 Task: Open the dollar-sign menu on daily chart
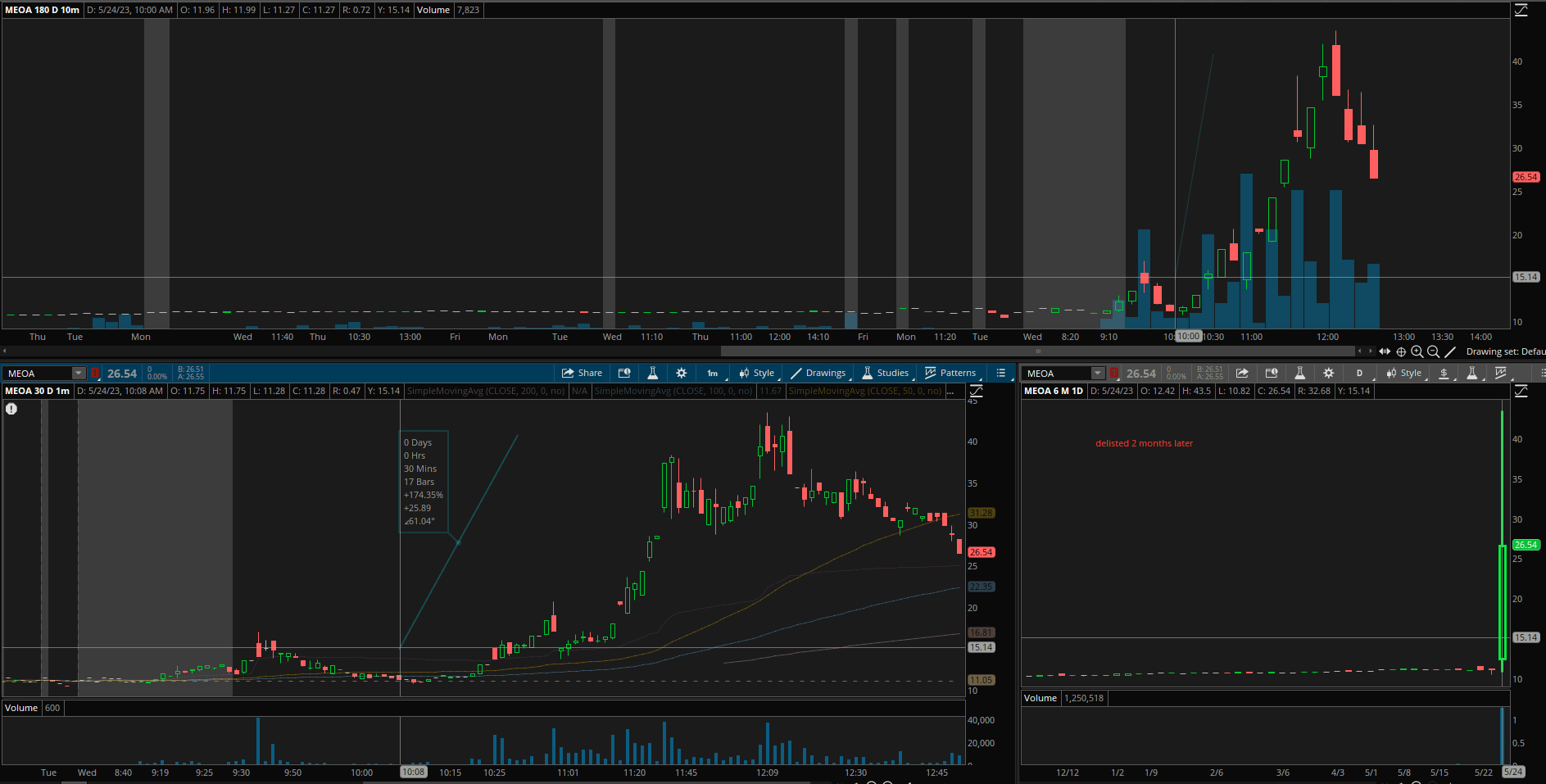1444,373
